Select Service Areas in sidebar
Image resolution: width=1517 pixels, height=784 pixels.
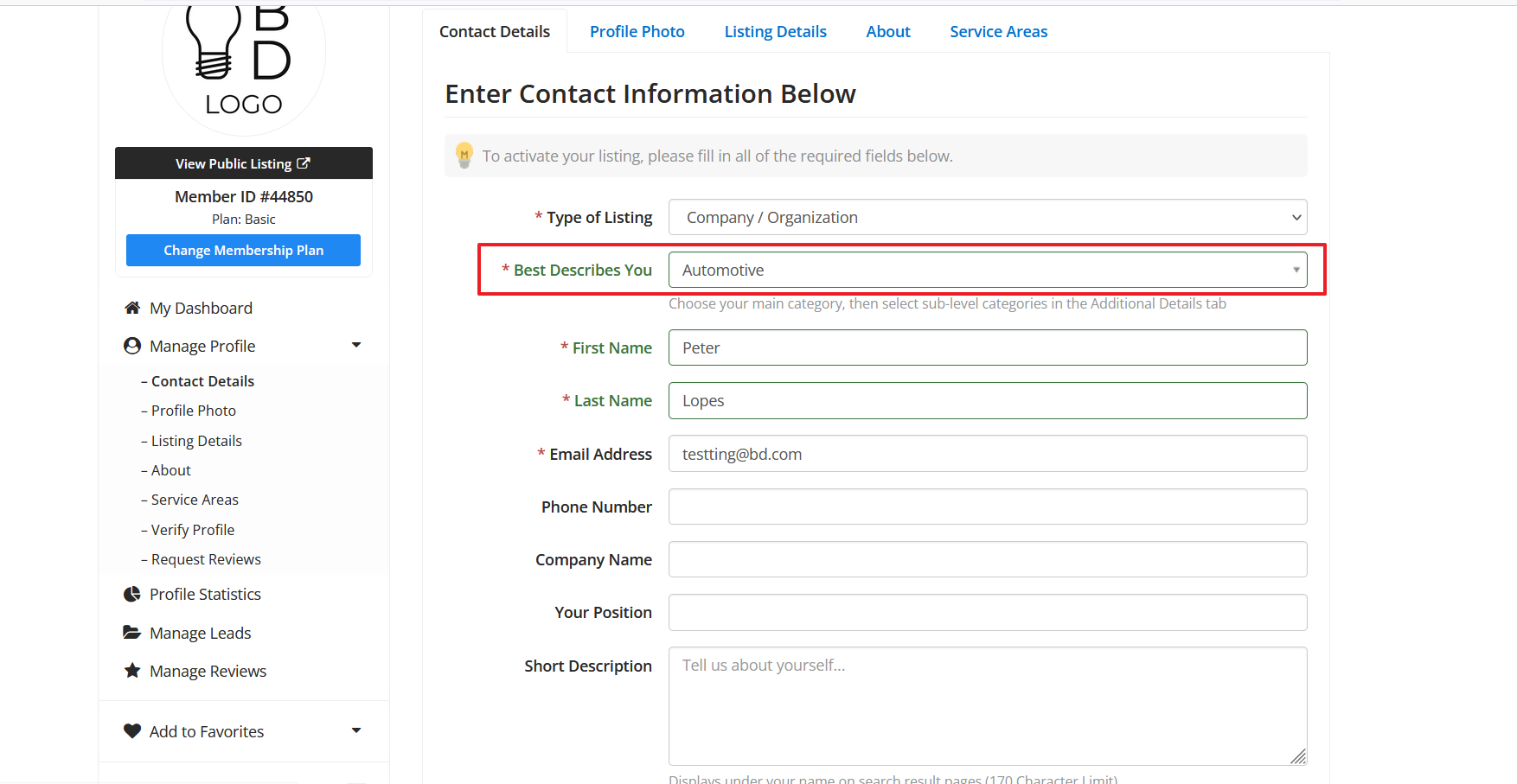pos(195,500)
